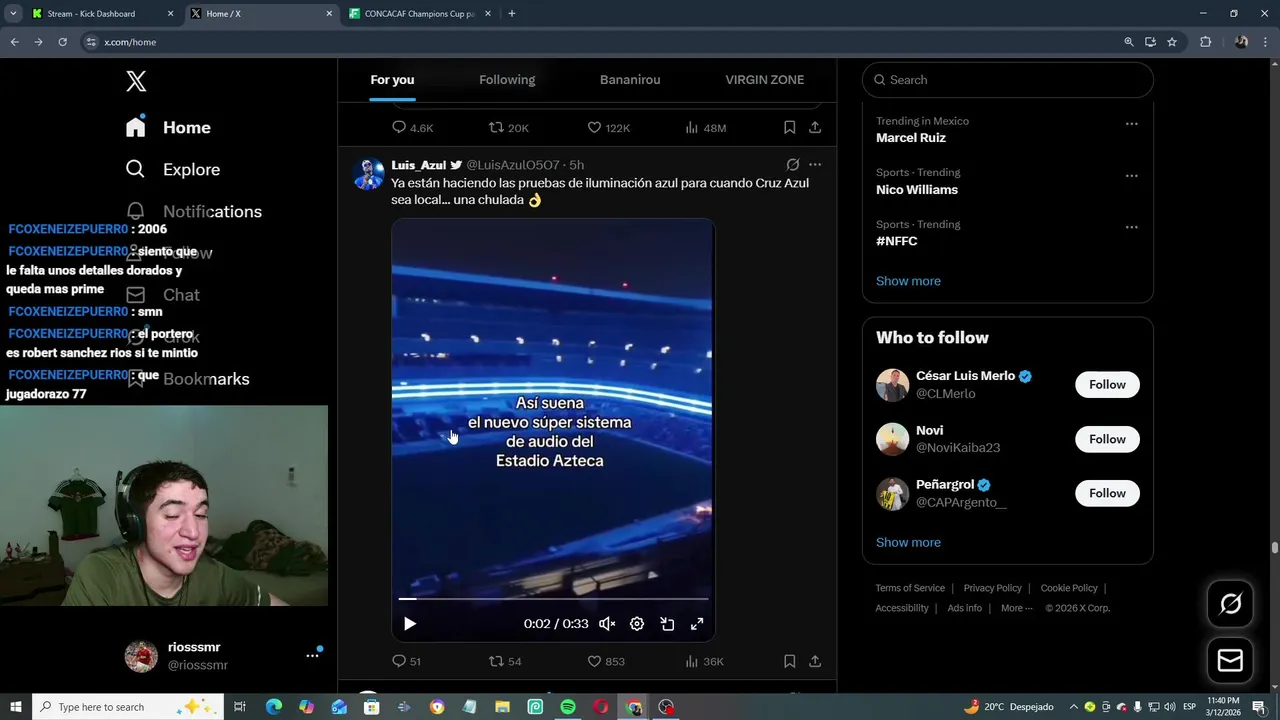Unmute the video audio

coord(607,623)
